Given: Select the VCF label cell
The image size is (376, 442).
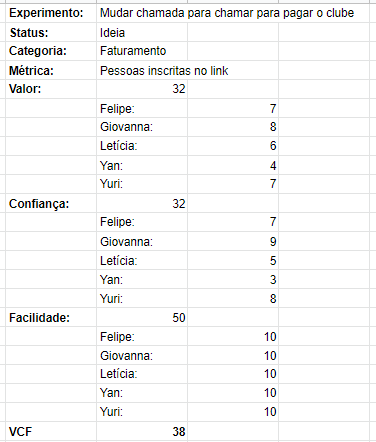Looking at the screenshot, I should 51,431.
